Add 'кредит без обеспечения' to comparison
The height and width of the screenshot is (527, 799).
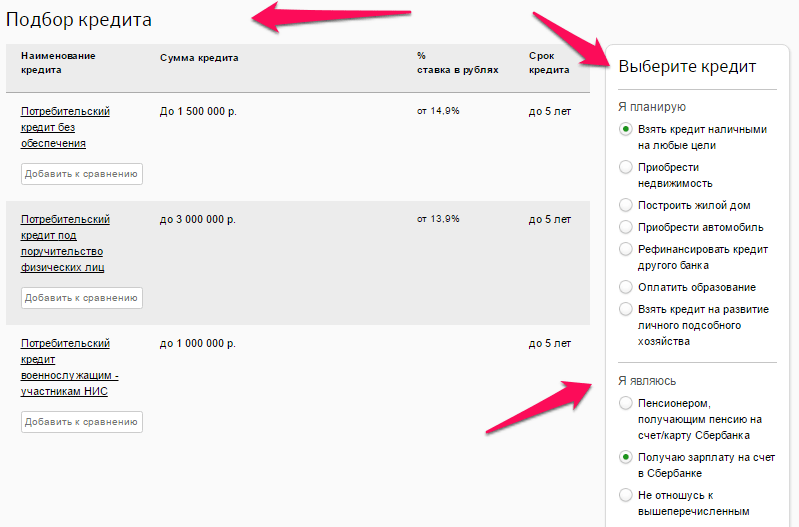click(81, 174)
